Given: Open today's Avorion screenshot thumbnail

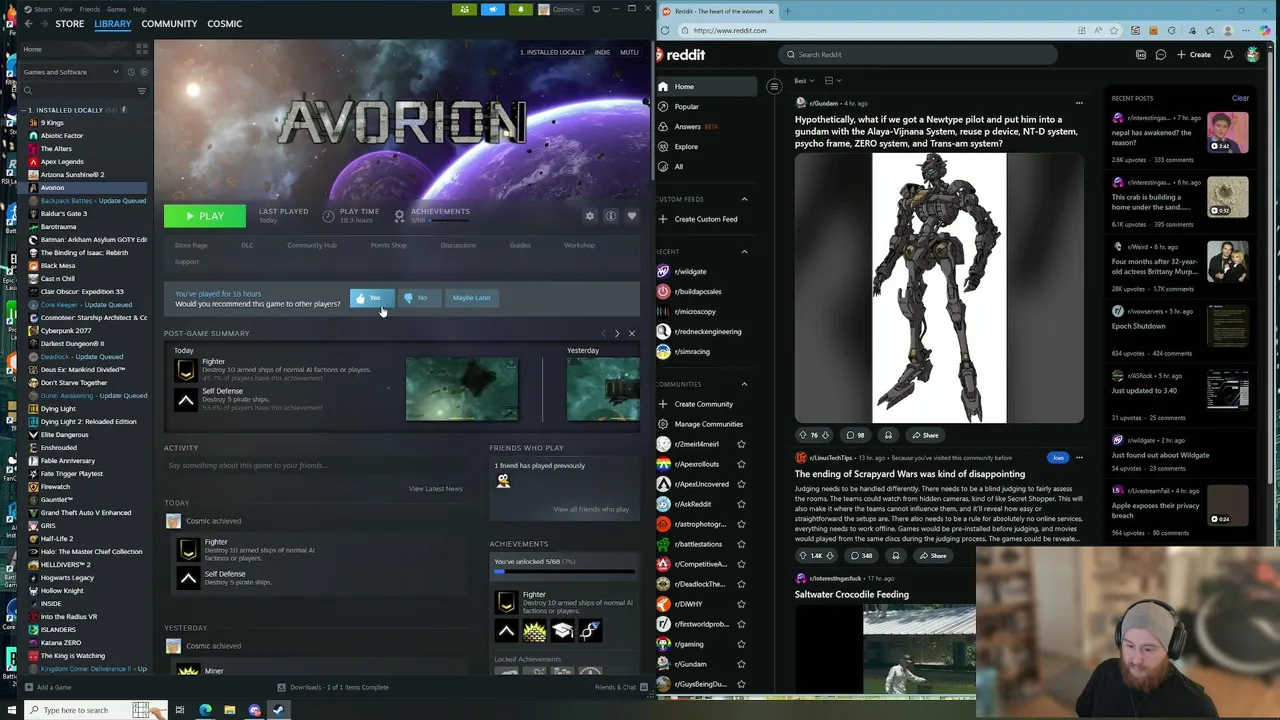Looking at the screenshot, I should pyautogui.click(x=462, y=389).
